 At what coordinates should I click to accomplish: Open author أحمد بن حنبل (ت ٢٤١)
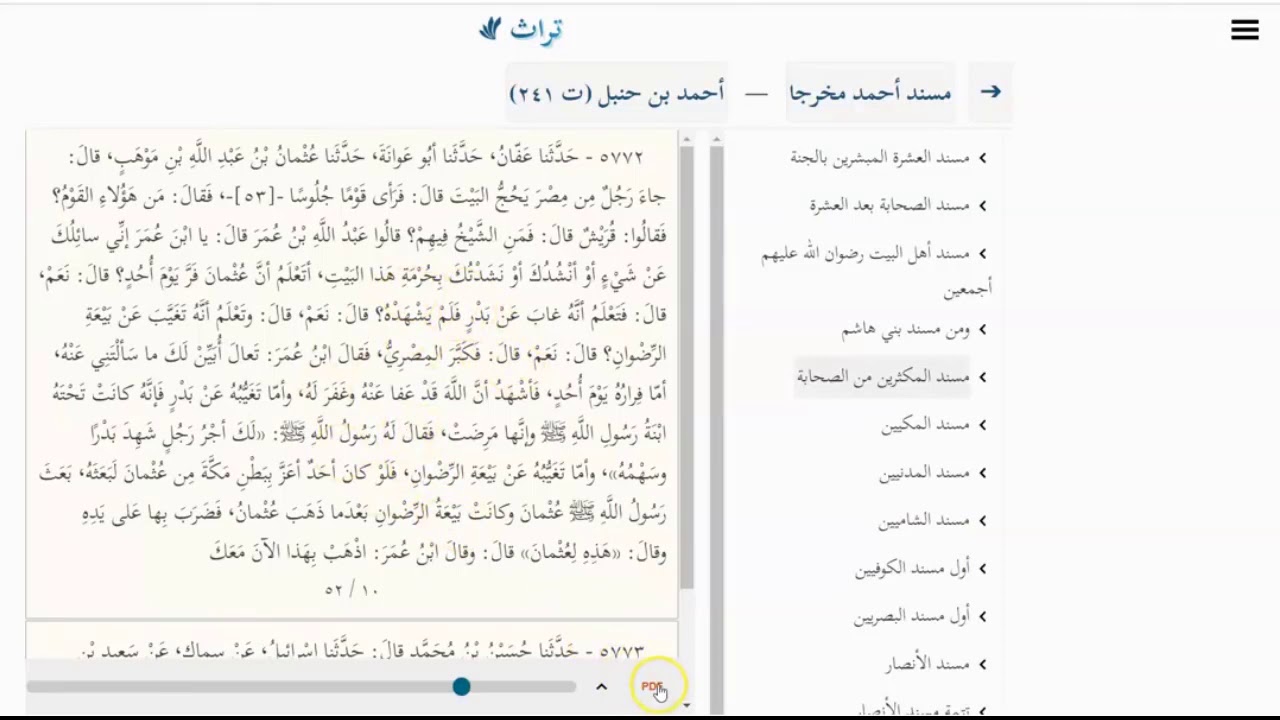click(617, 93)
